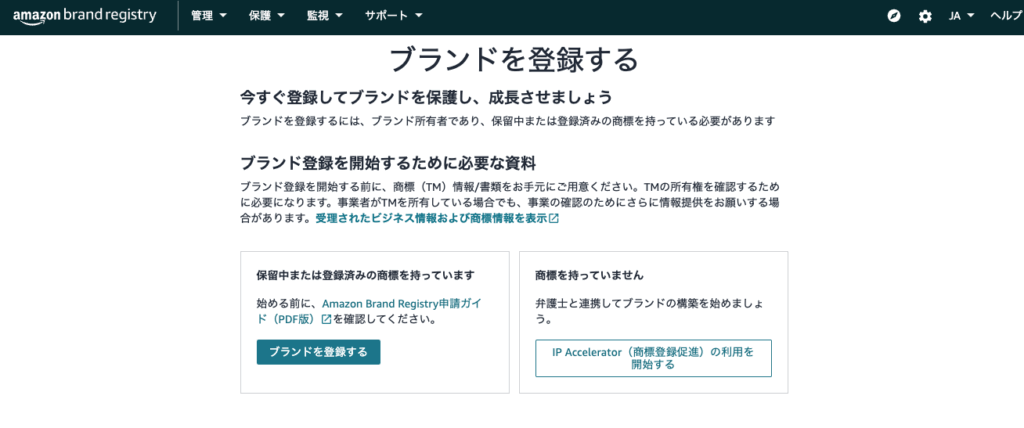Click card title 商標を持っていません
Image resolution: width=1024 pixels, height=428 pixels.
[589, 275]
